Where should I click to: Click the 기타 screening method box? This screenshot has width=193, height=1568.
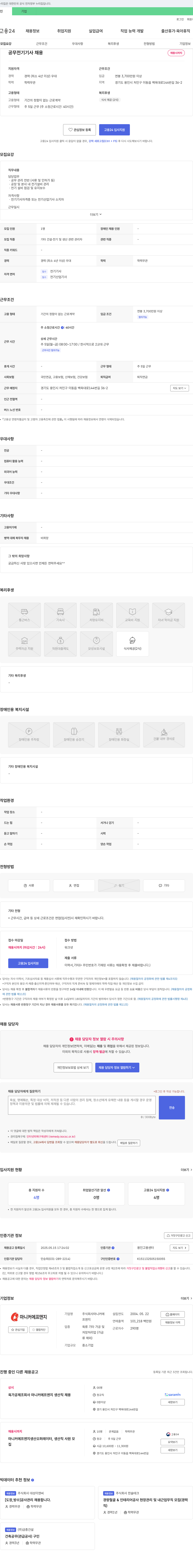(164, 886)
